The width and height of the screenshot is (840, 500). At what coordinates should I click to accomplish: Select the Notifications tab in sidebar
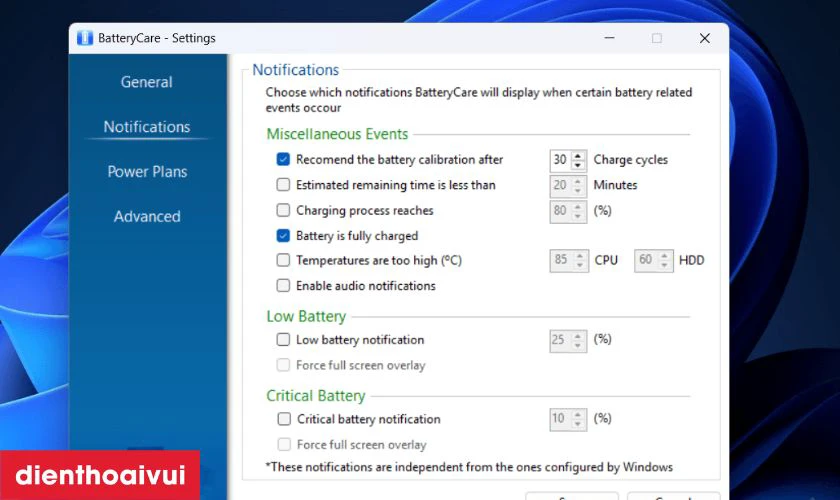point(147,127)
